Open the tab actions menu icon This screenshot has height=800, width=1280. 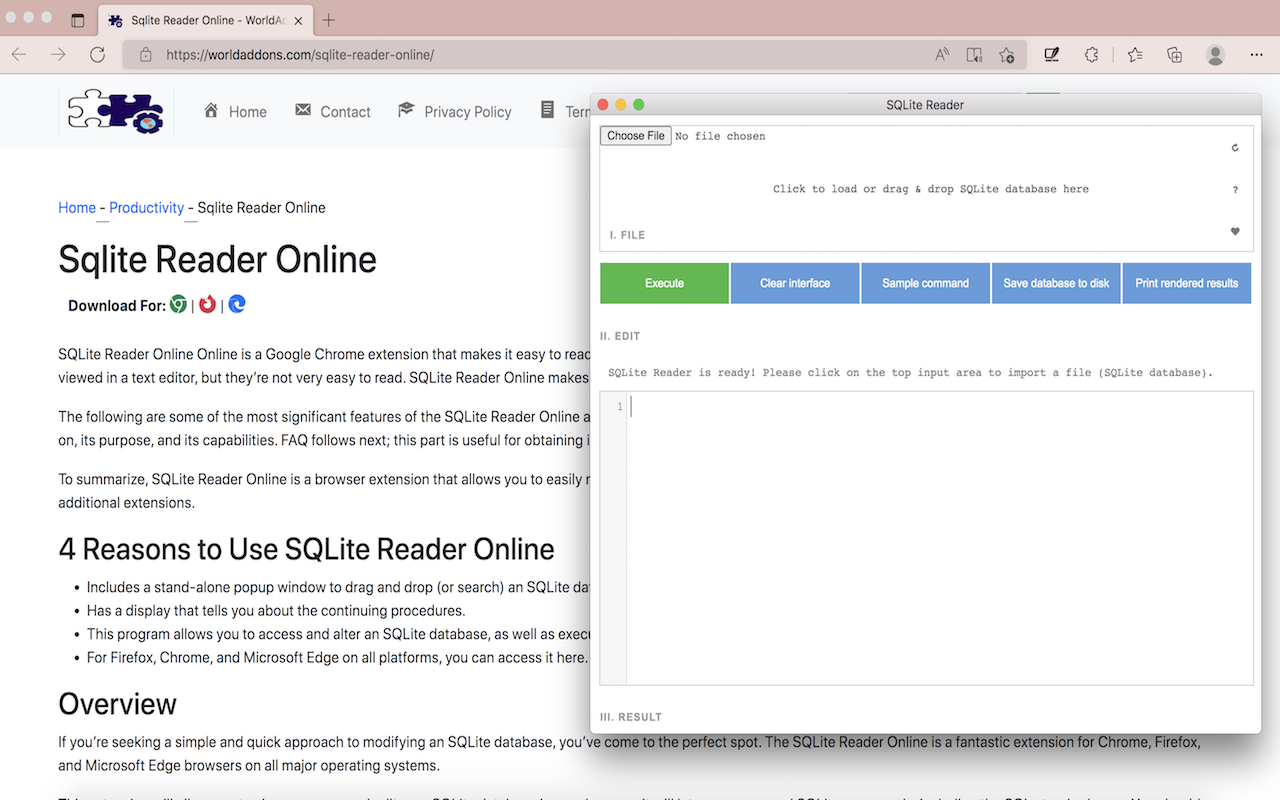click(78, 20)
